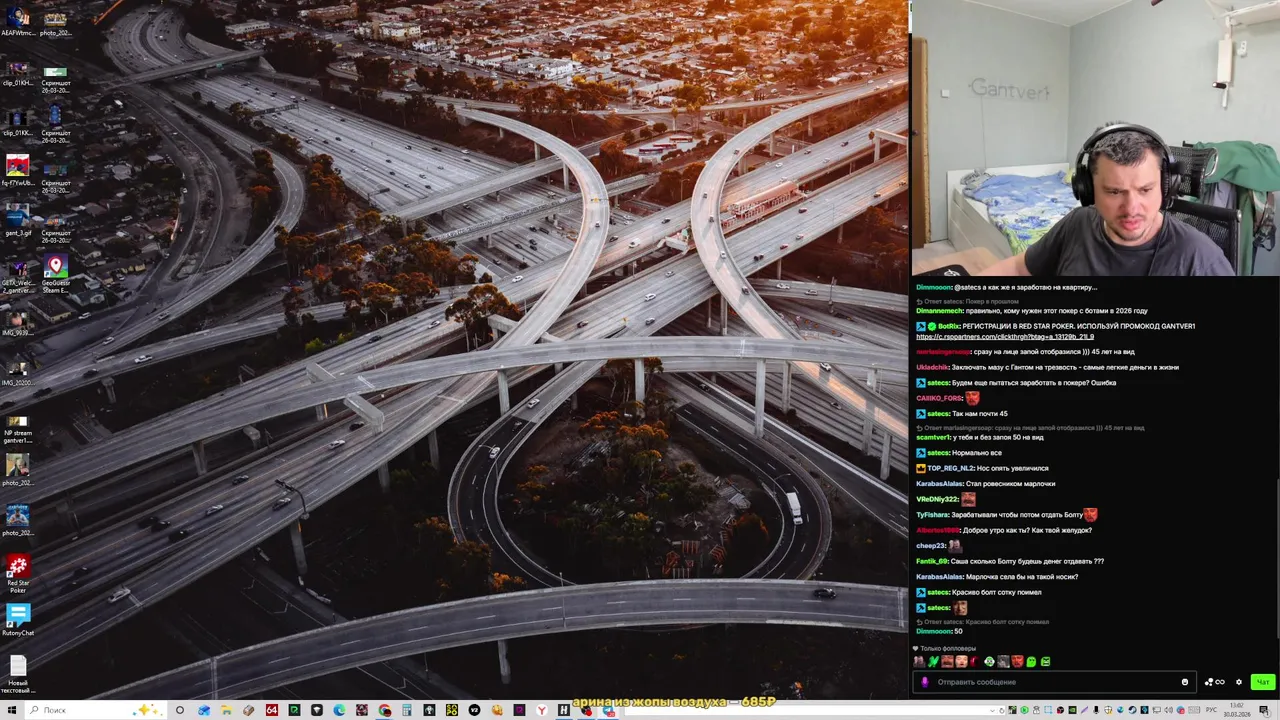The width and height of the screenshot is (1280, 720).
Task: Click the Cortana circle taskbar icon
Action: tap(180, 710)
